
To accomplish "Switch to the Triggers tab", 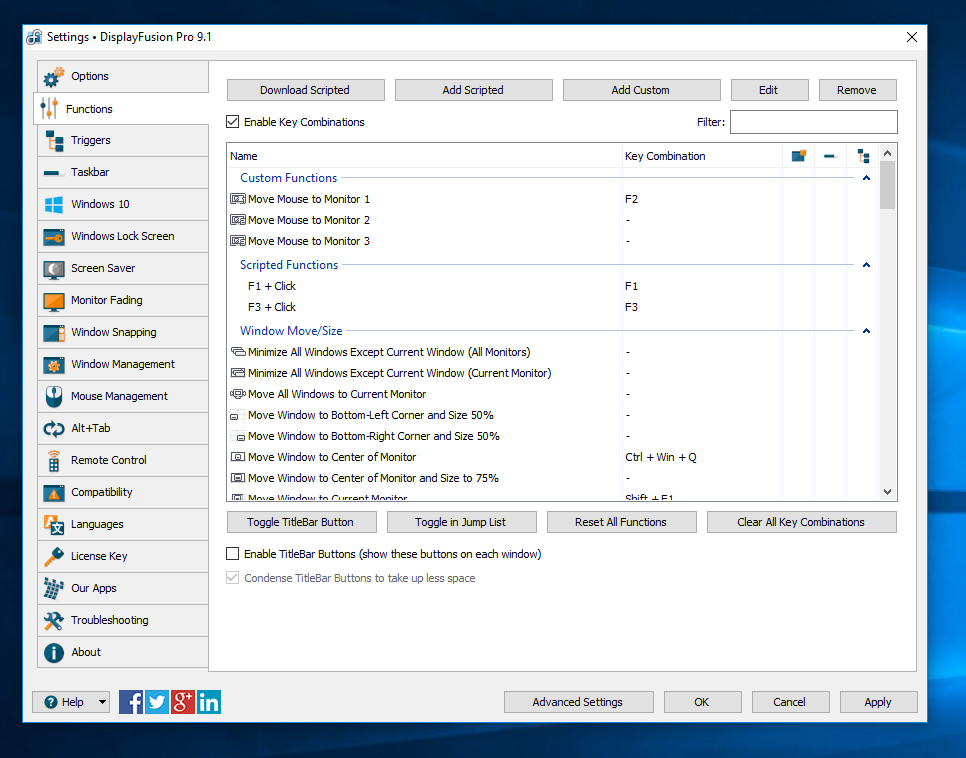I will (x=90, y=140).
